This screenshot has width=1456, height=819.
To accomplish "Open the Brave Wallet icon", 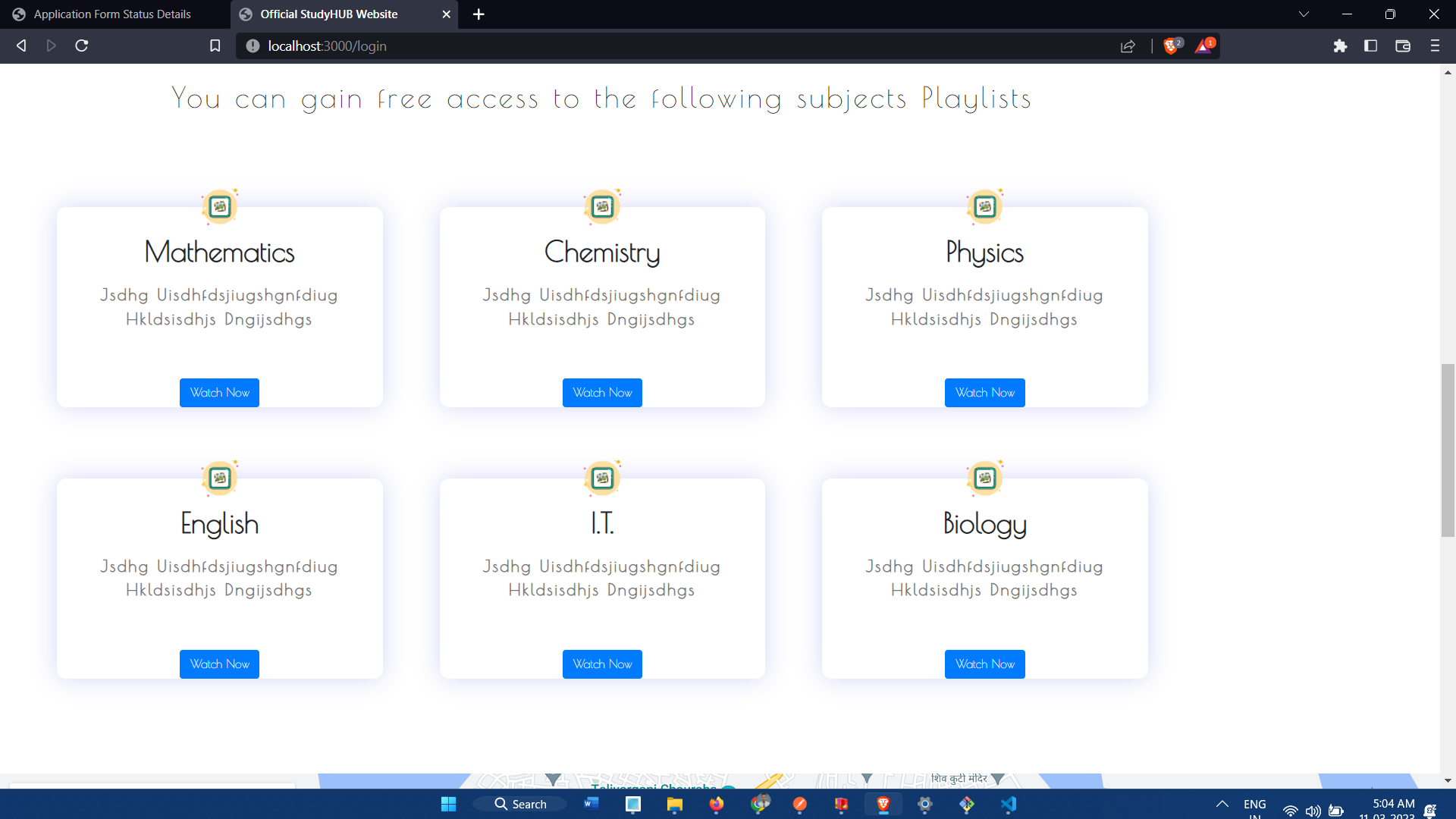I will pos(1402,45).
